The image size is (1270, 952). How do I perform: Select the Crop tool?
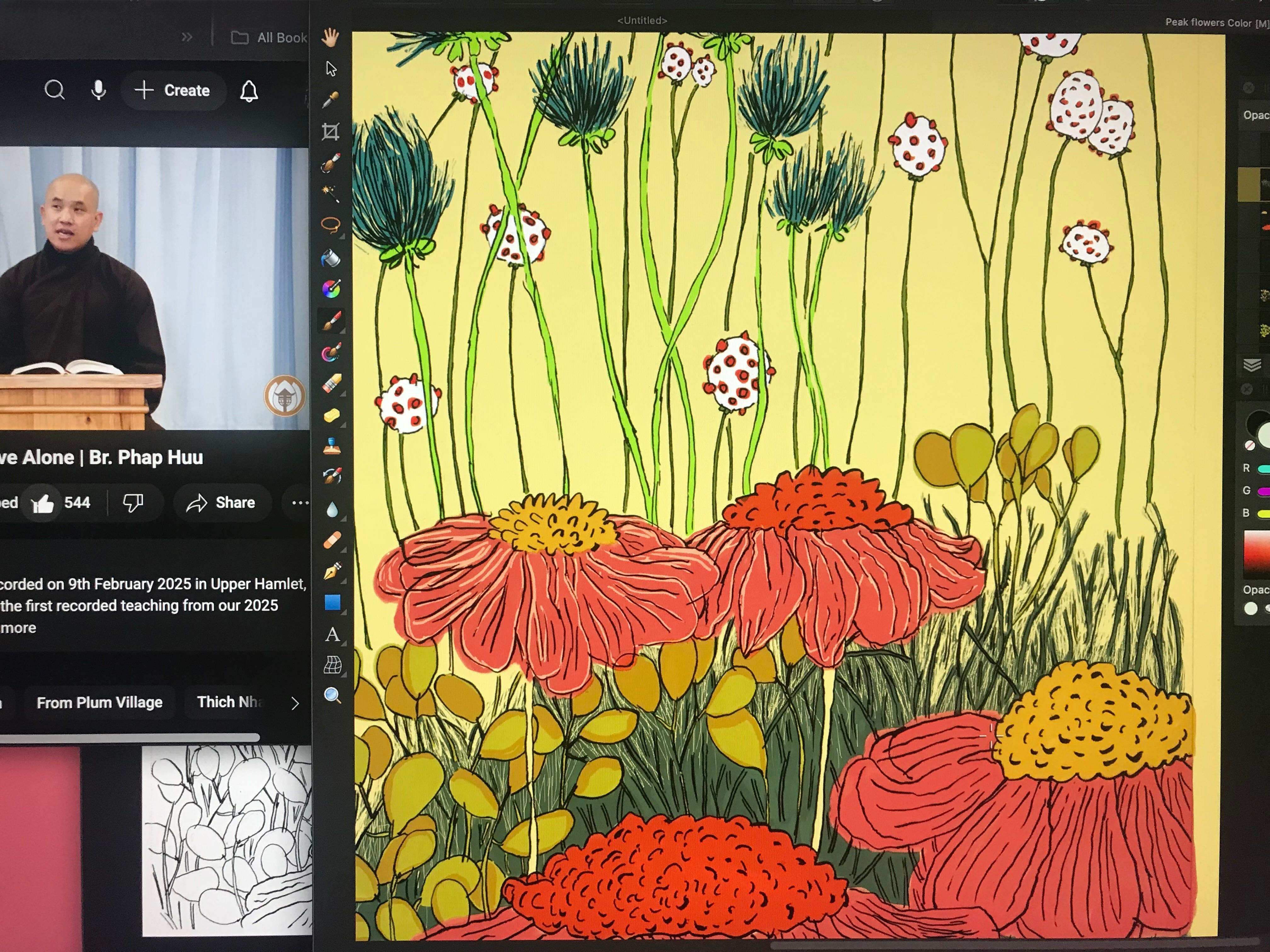click(x=330, y=132)
